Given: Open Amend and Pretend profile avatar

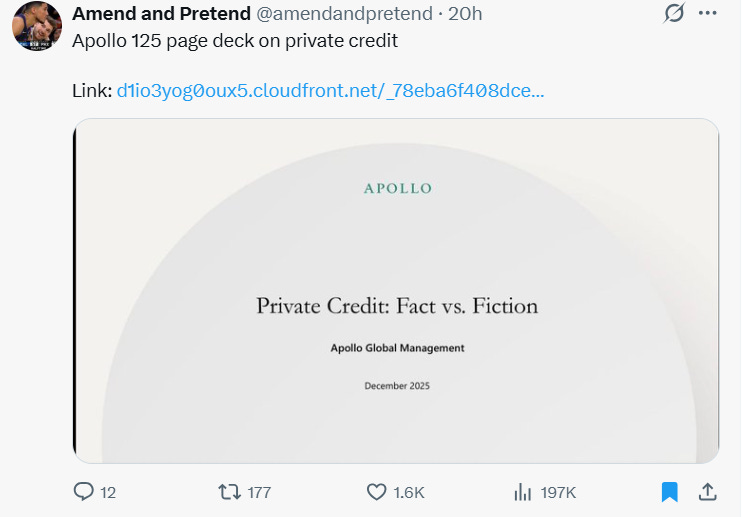Looking at the screenshot, I should point(37,27).
